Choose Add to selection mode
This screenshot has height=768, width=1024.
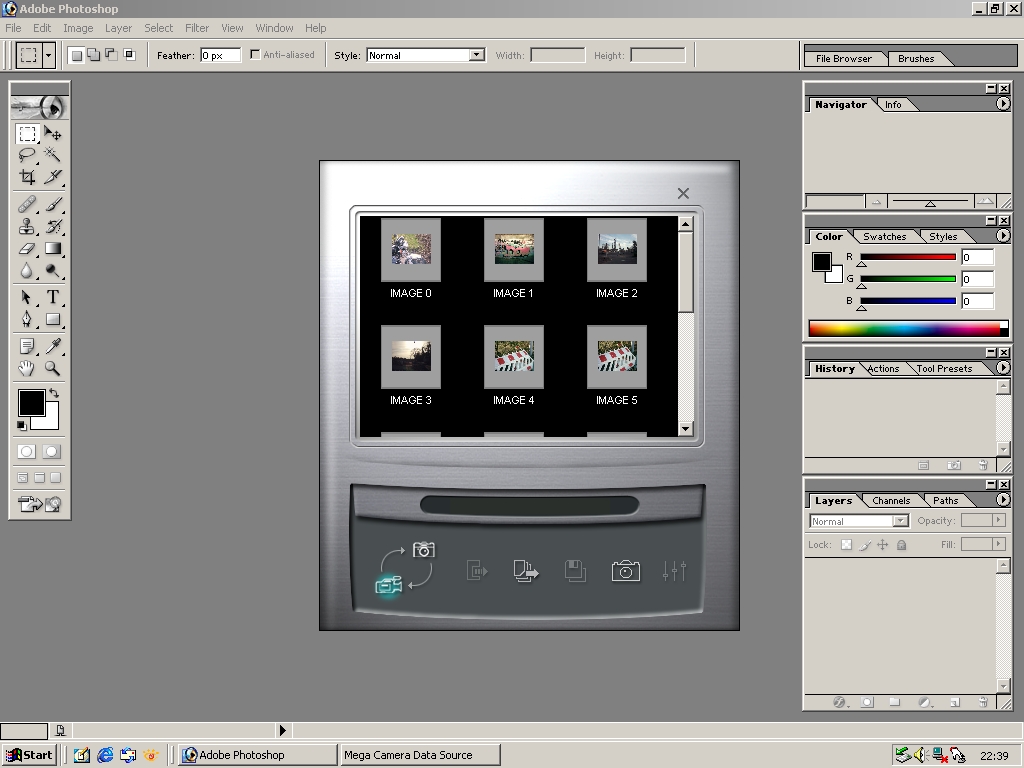click(x=94, y=56)
